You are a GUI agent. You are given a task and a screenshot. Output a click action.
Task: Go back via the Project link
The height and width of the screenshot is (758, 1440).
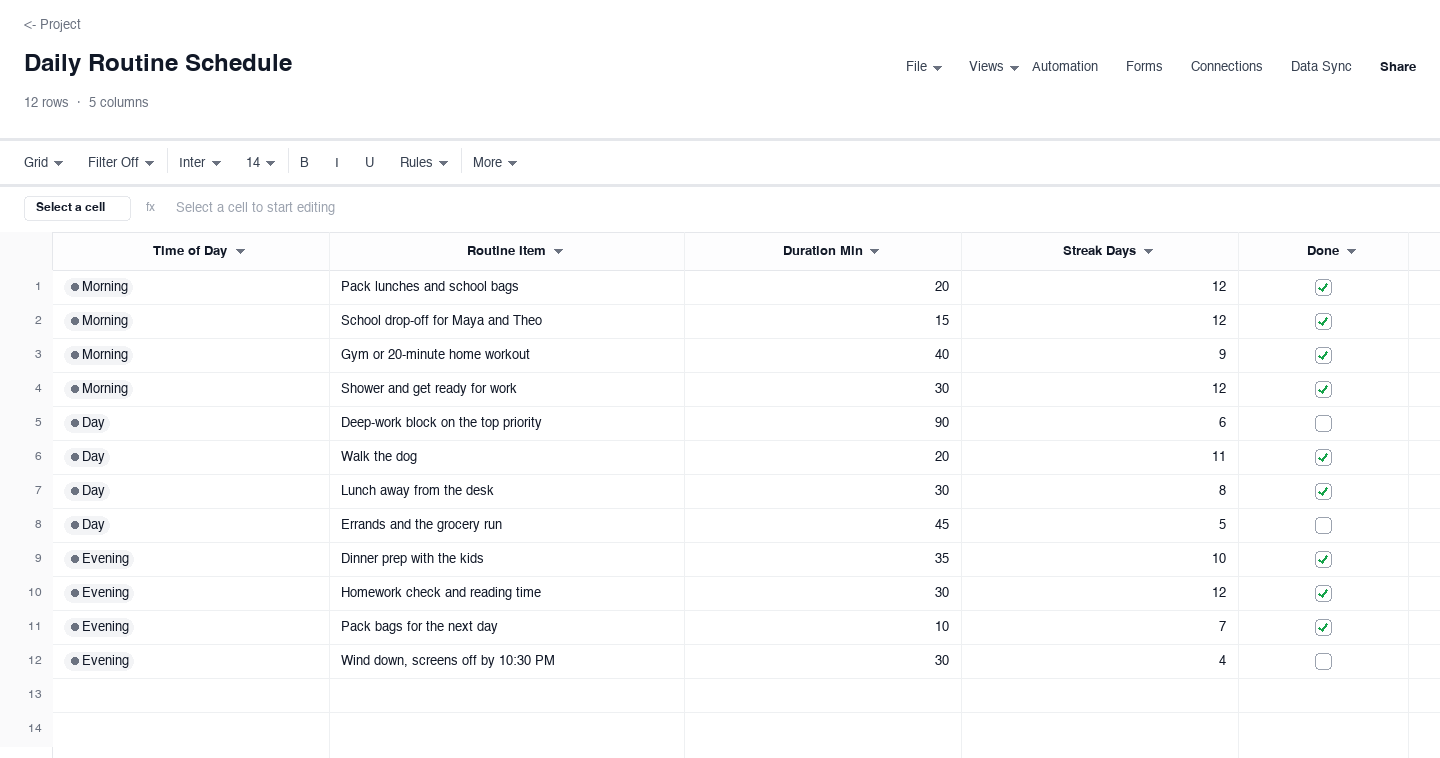[x=52, y=24]
